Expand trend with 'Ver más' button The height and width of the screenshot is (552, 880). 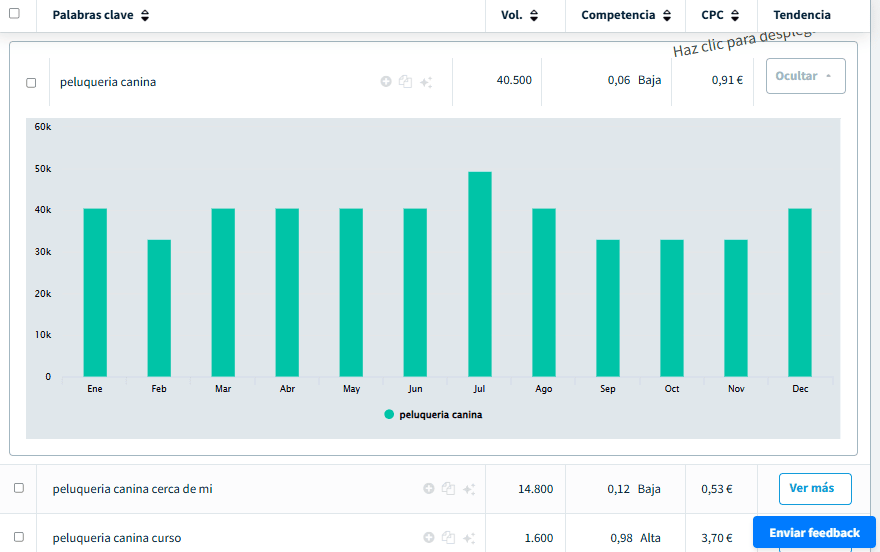(814, 489)
